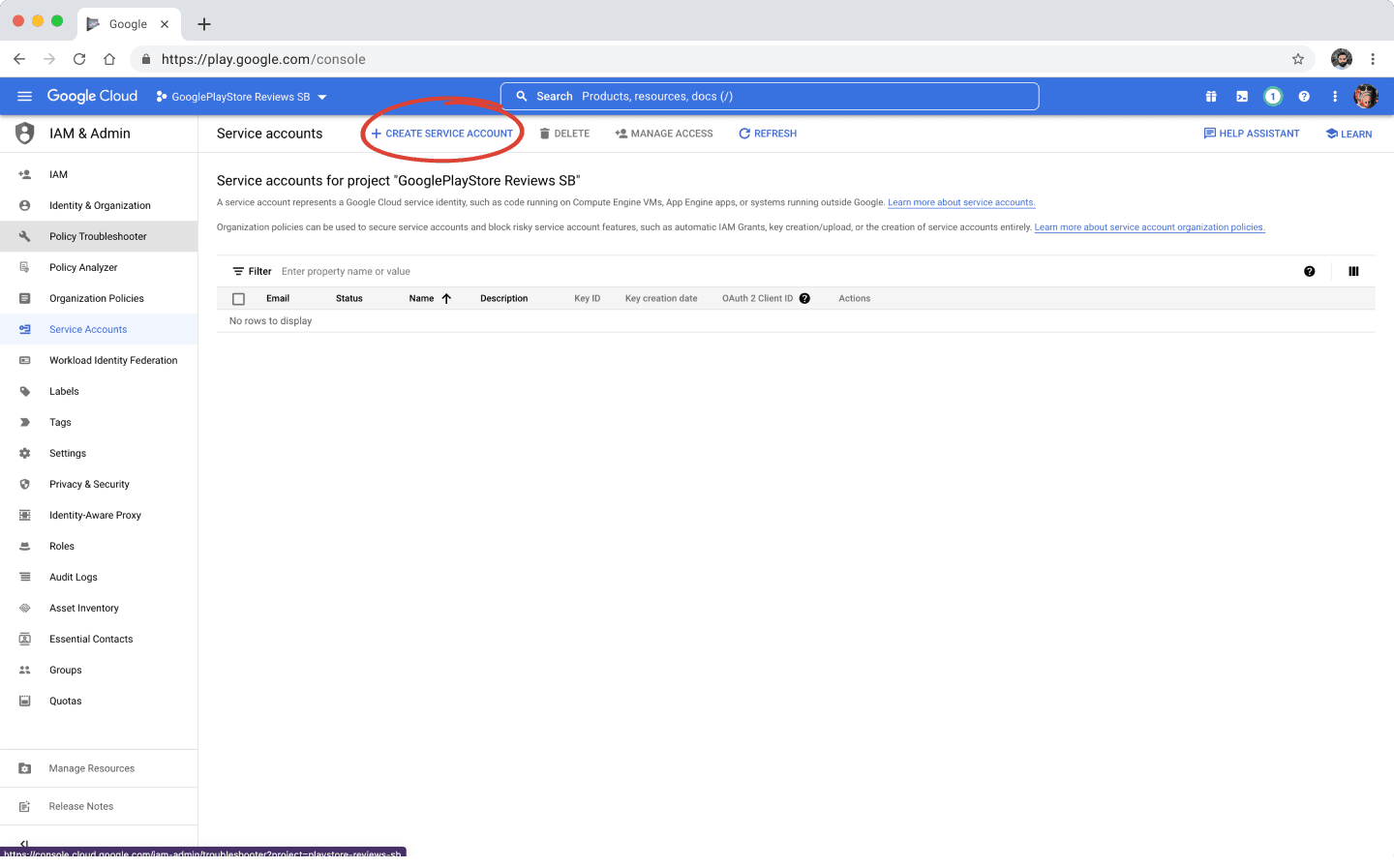Open Workload Identity Federation
This screenshot has width=1394, height=868.
pos(99,360)
